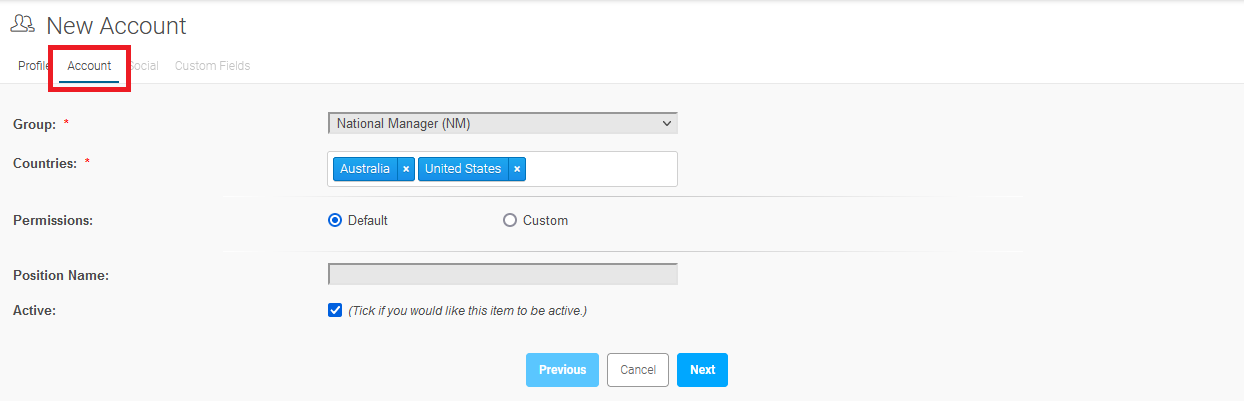Remove the United States country tag
The image size is (1244, 401).
tap(517, 169)
